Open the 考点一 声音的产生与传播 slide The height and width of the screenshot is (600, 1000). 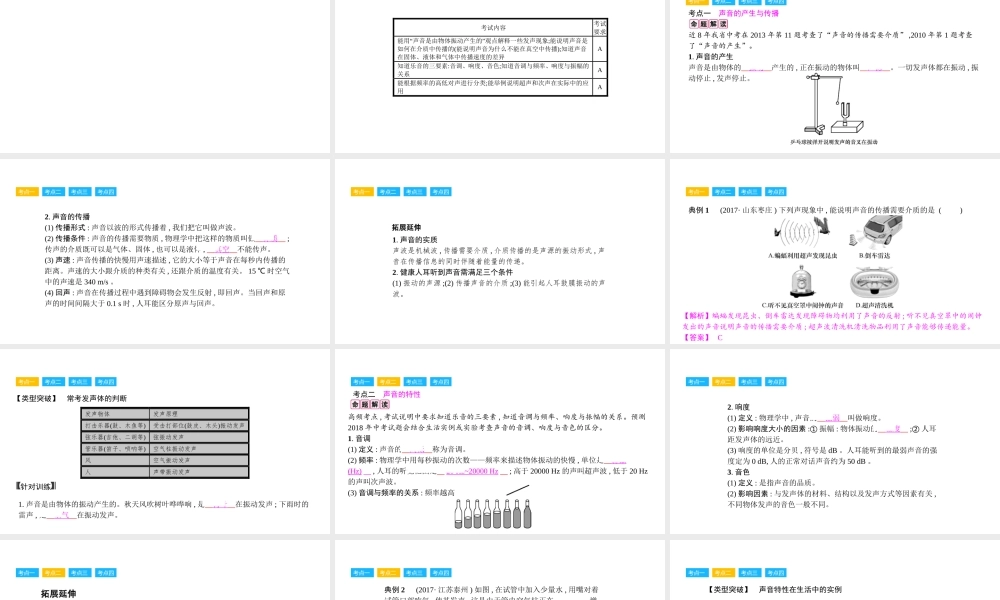[x=835, y=77]
